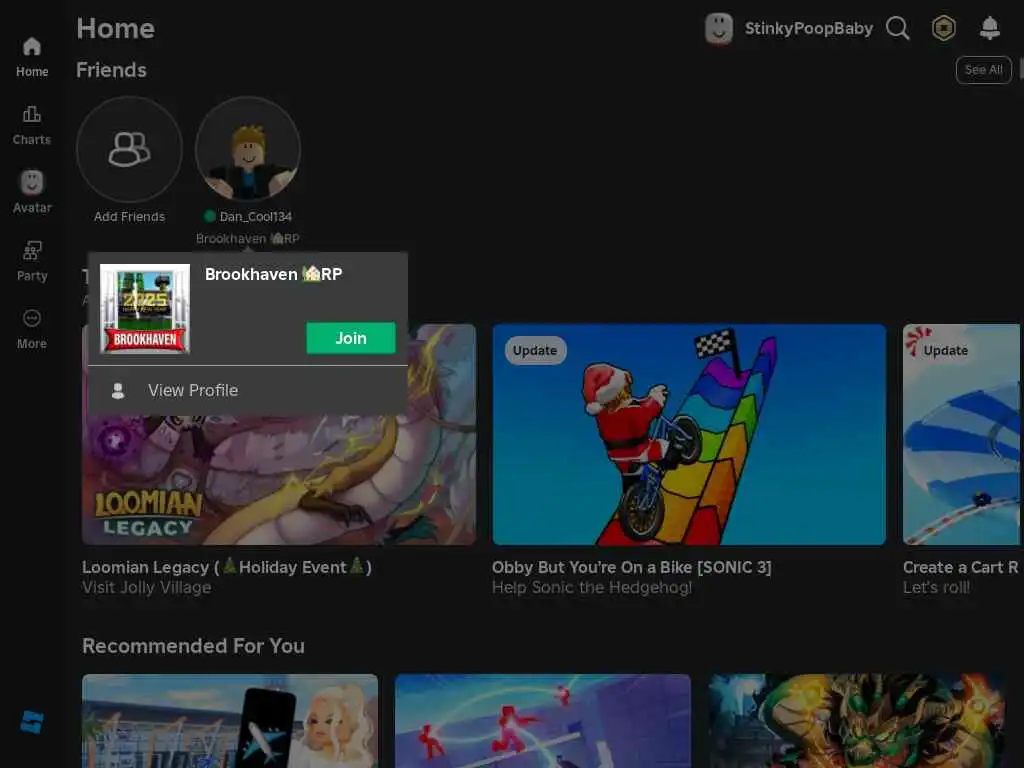Click the Create a Cart R title
This screenshot has height=768, width=1024.
[960, 567]
